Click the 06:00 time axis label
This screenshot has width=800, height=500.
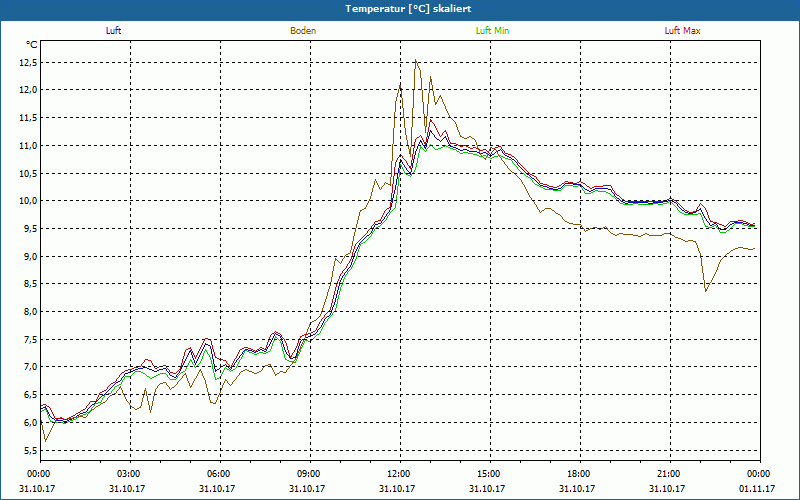pyautogui.click(x=220, y=474)
